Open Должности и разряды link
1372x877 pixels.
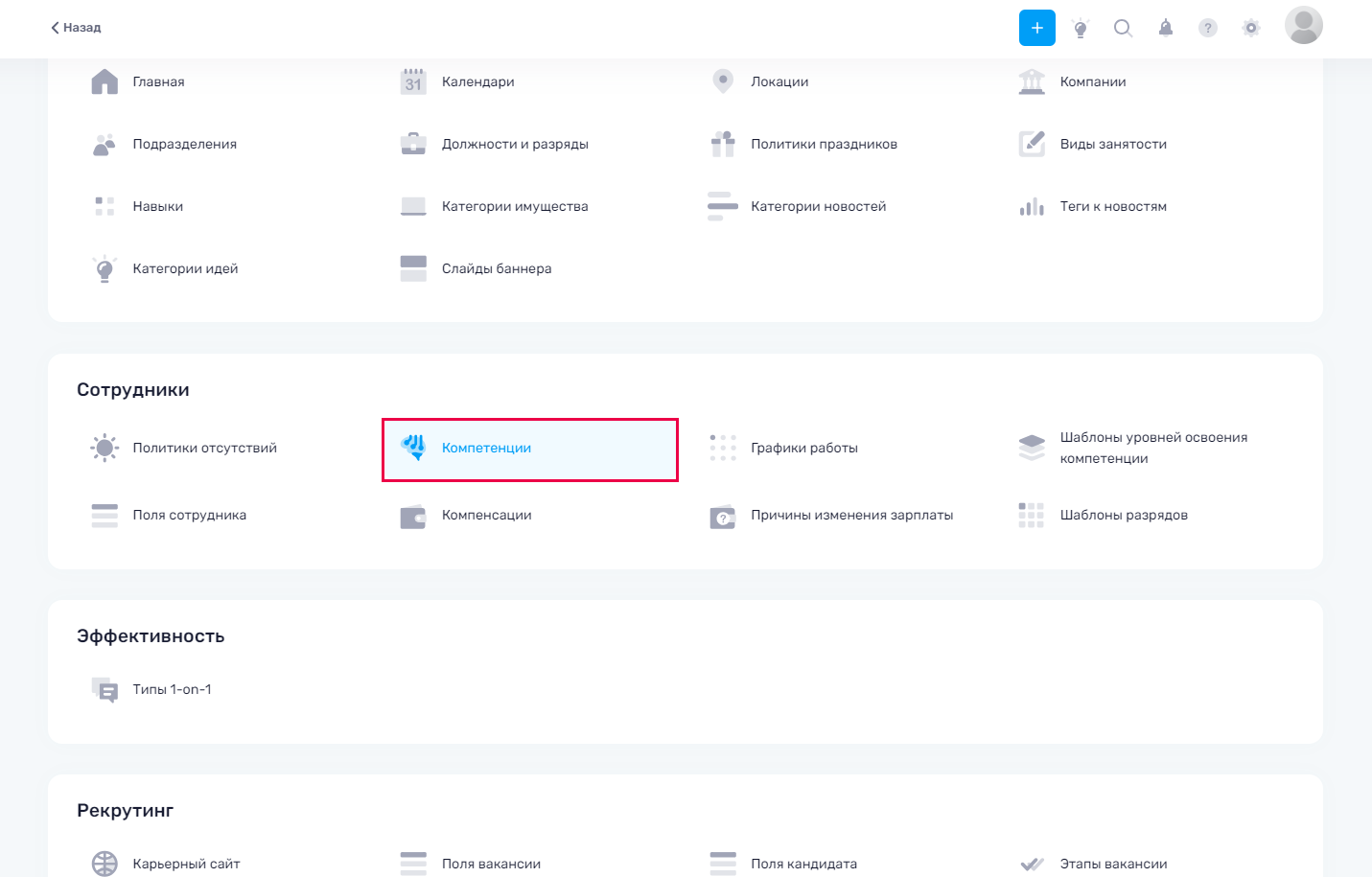click(x=515, y=144)
